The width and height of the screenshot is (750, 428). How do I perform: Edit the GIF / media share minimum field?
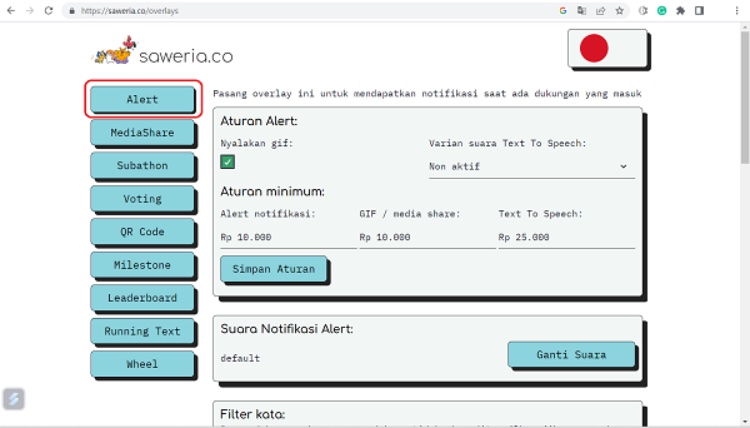[x=427, y=237]
